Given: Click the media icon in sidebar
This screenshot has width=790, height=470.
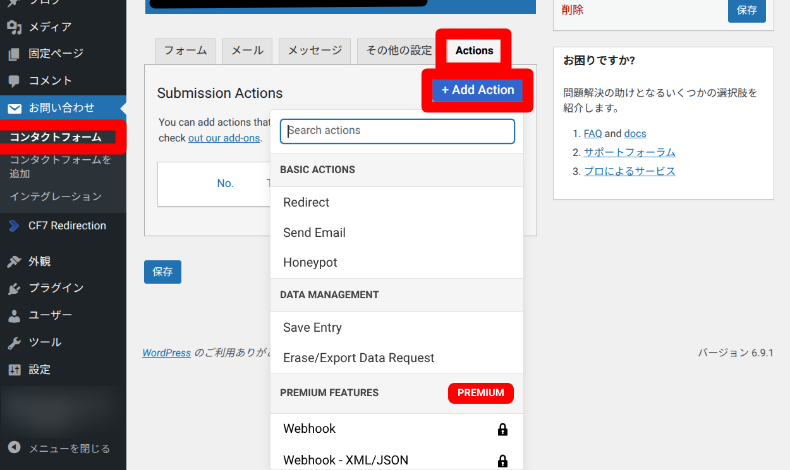Looking at the screenshot, I should 15,27.
